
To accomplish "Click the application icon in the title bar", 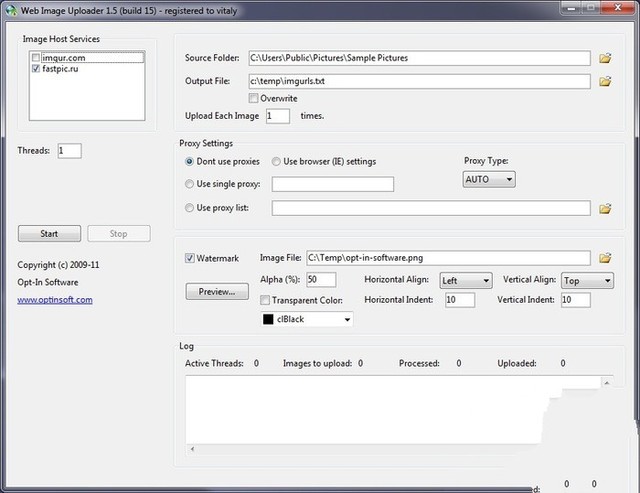I will pyautogui.click(x=11, y=9).
